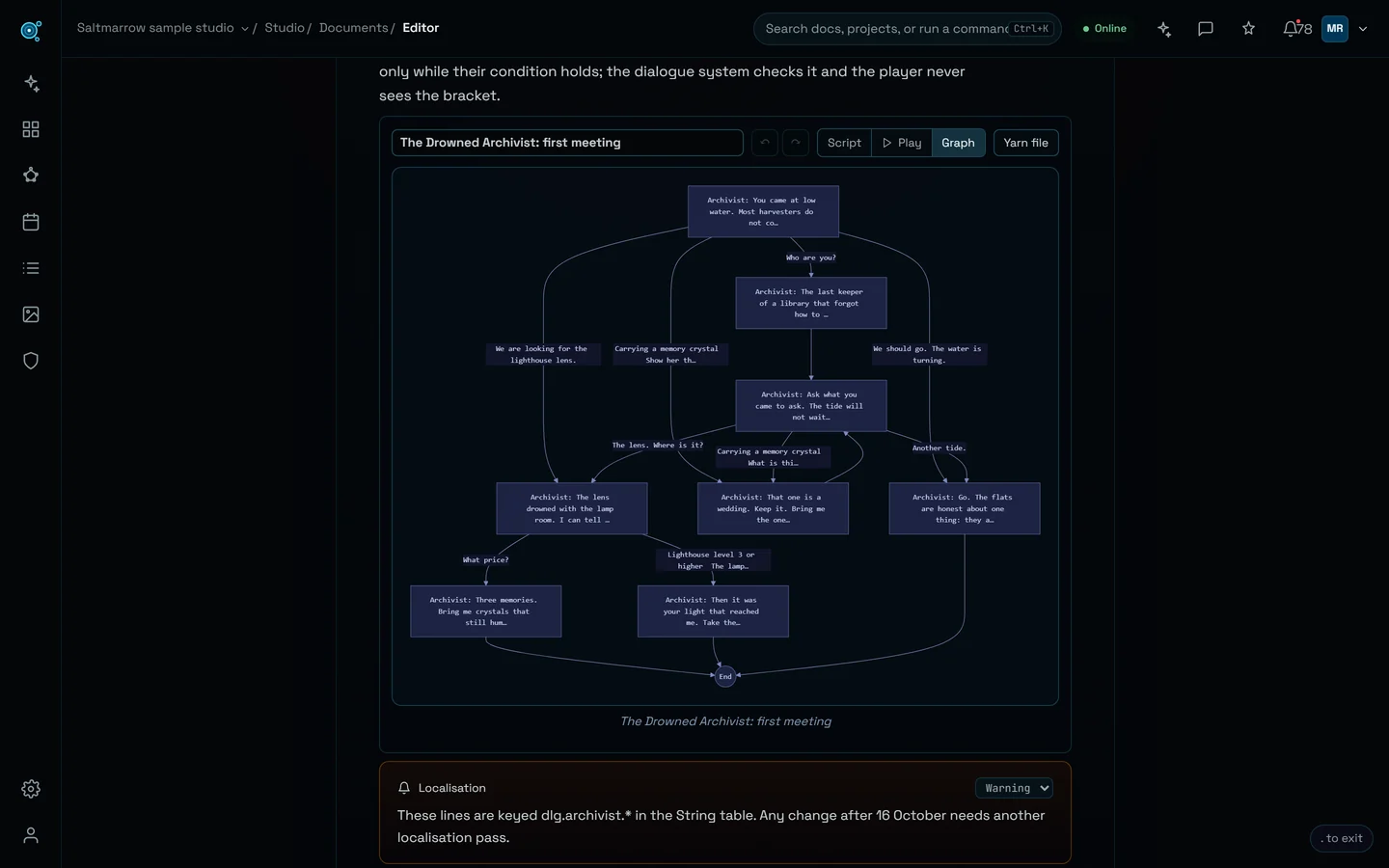This screenshot has height=868, width=1389.
Task: Open the shield icon in sidebar
Action: [x=31, y=361]
